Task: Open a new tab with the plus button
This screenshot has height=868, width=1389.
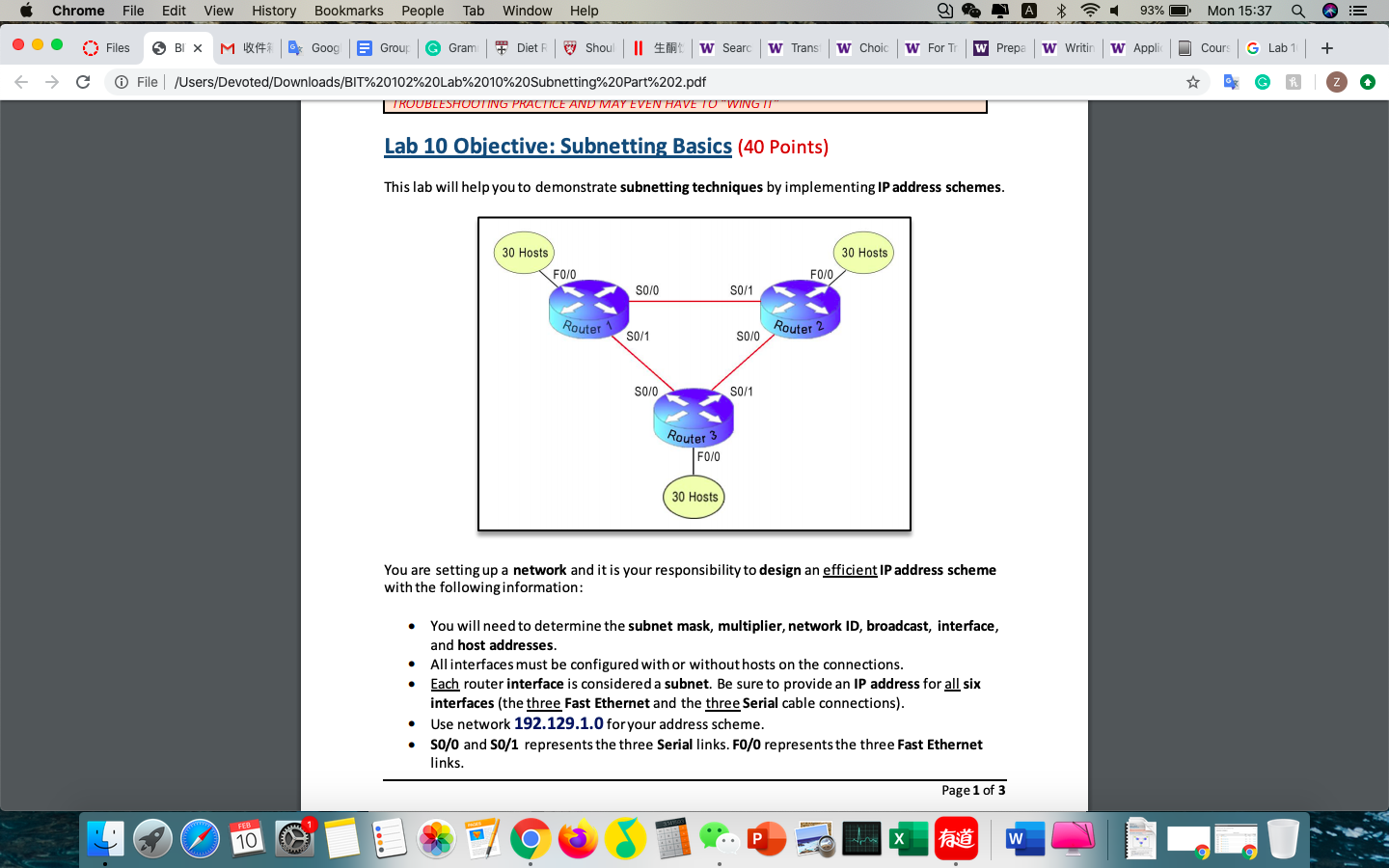Action: point(1327,46)
